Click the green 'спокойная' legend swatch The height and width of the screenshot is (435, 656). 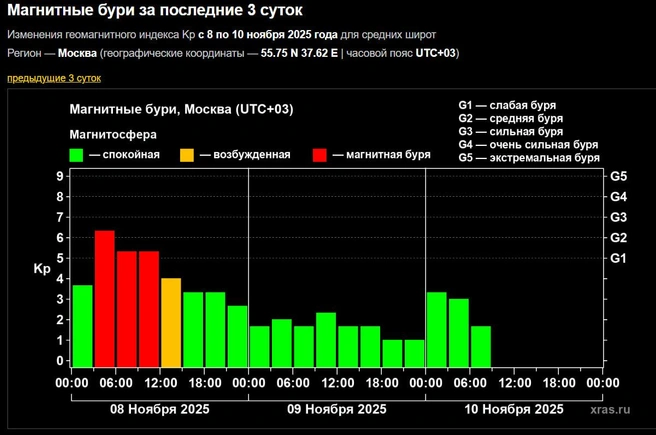(76, 155)
